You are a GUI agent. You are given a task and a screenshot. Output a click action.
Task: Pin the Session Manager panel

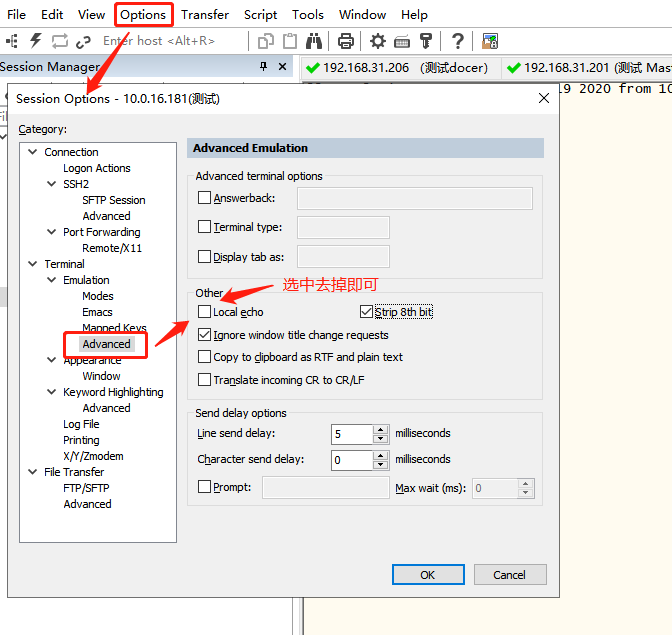tap(263, 66)
